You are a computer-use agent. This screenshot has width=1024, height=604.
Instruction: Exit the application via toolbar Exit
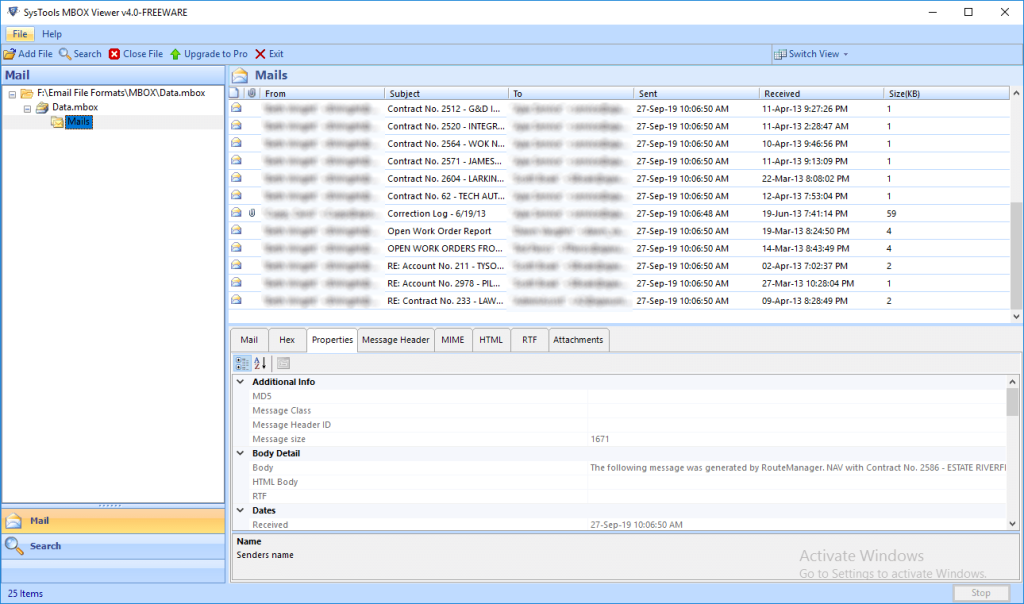tap(269, 54)
